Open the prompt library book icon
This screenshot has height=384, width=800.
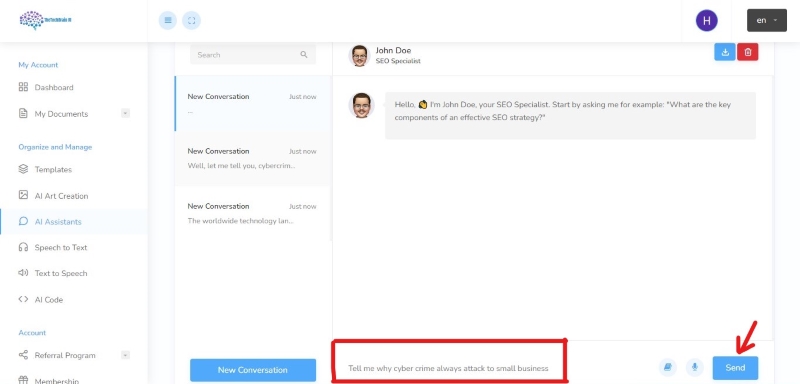tap(668, 367)
